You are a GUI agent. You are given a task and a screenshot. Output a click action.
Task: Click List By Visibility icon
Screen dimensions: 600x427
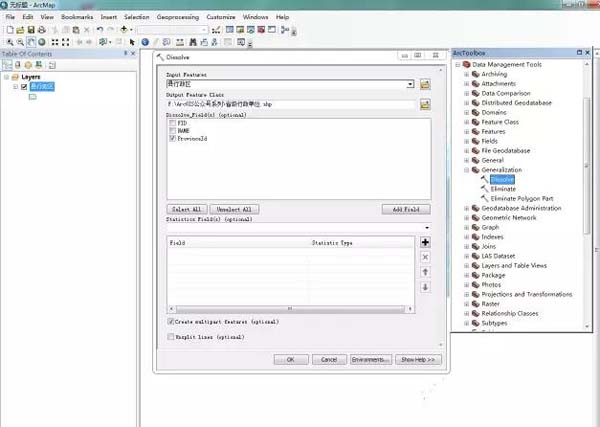[28, 65]
